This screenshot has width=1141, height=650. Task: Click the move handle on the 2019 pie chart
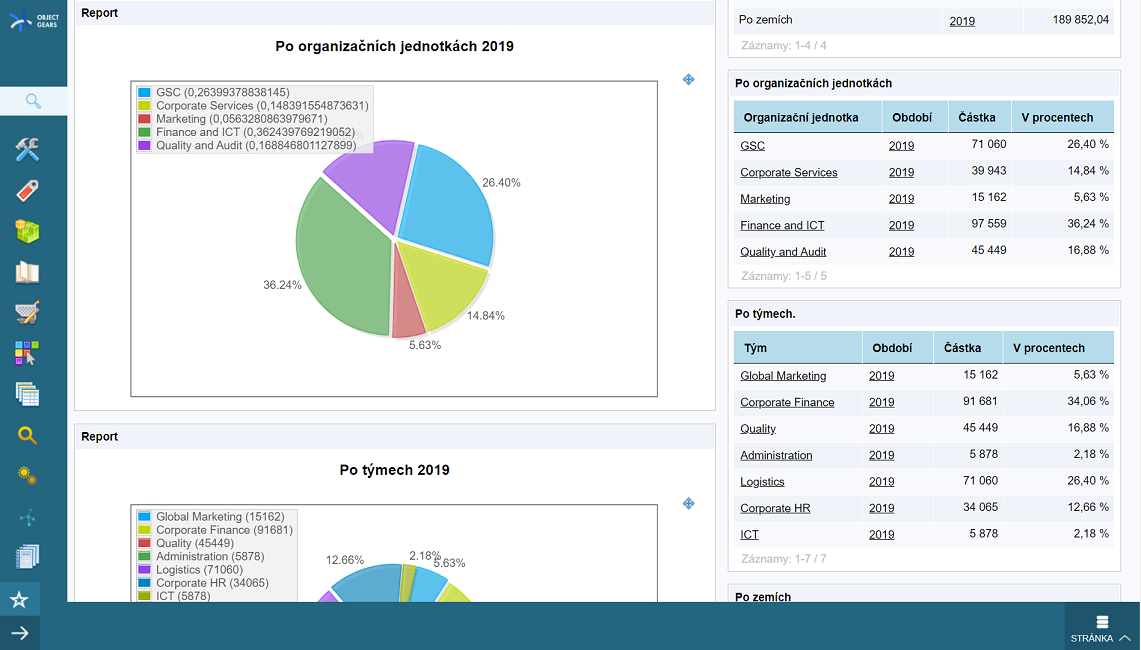pyautogui.click(x=688, y=80)
